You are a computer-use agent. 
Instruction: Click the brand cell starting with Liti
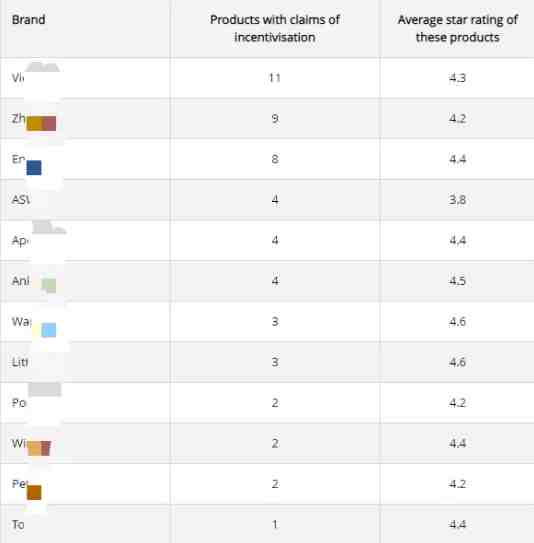tap(85, 362)
